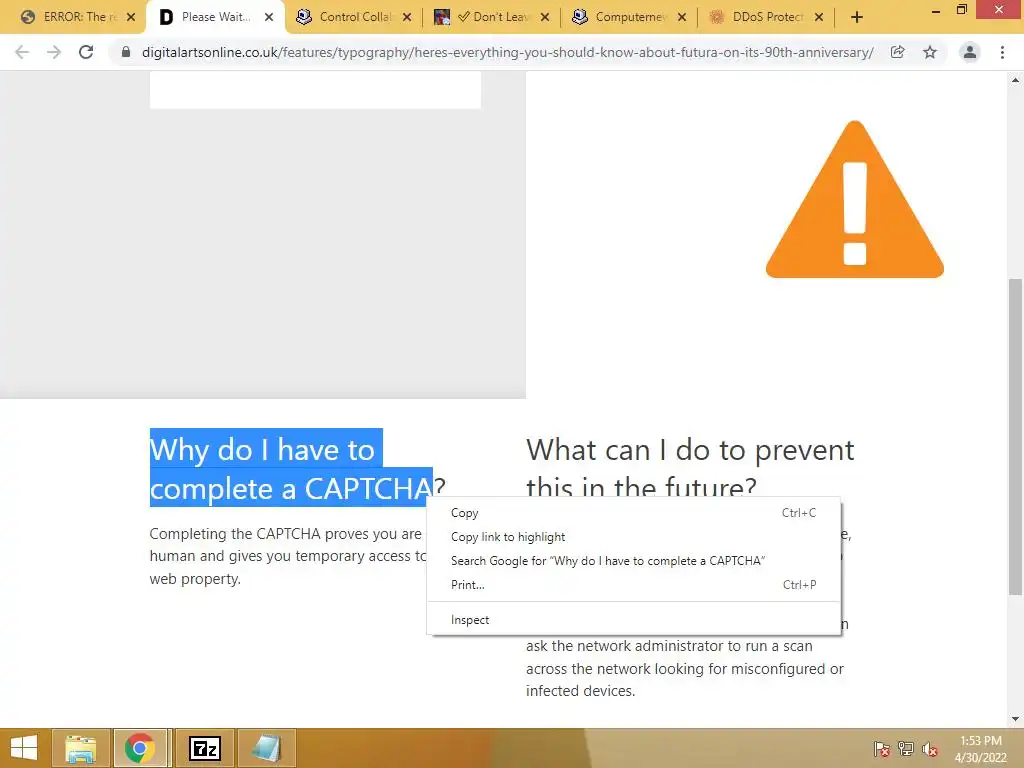The width and height of the screenshot is (1024, 768).
Task: Choose 'Search Google for' context menu entry
Action: coord(633,560)
